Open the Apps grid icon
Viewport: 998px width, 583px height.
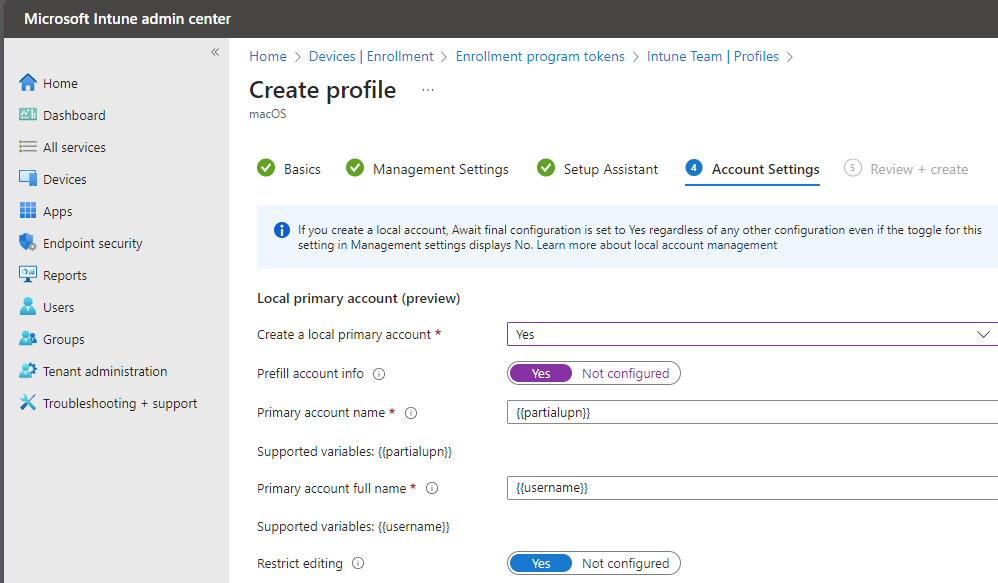click(x=28, y=210)
